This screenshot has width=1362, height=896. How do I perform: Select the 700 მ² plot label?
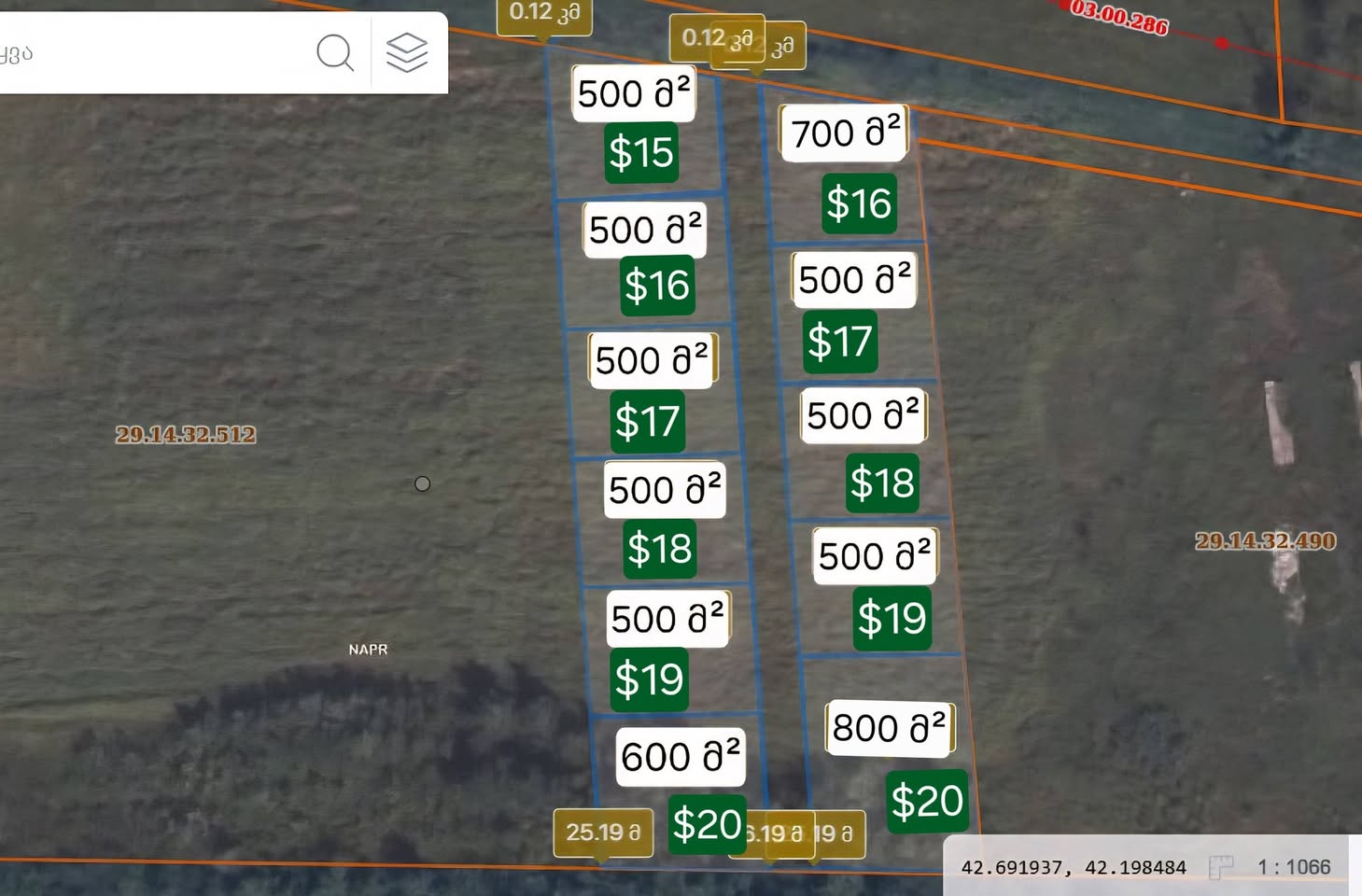844,133
